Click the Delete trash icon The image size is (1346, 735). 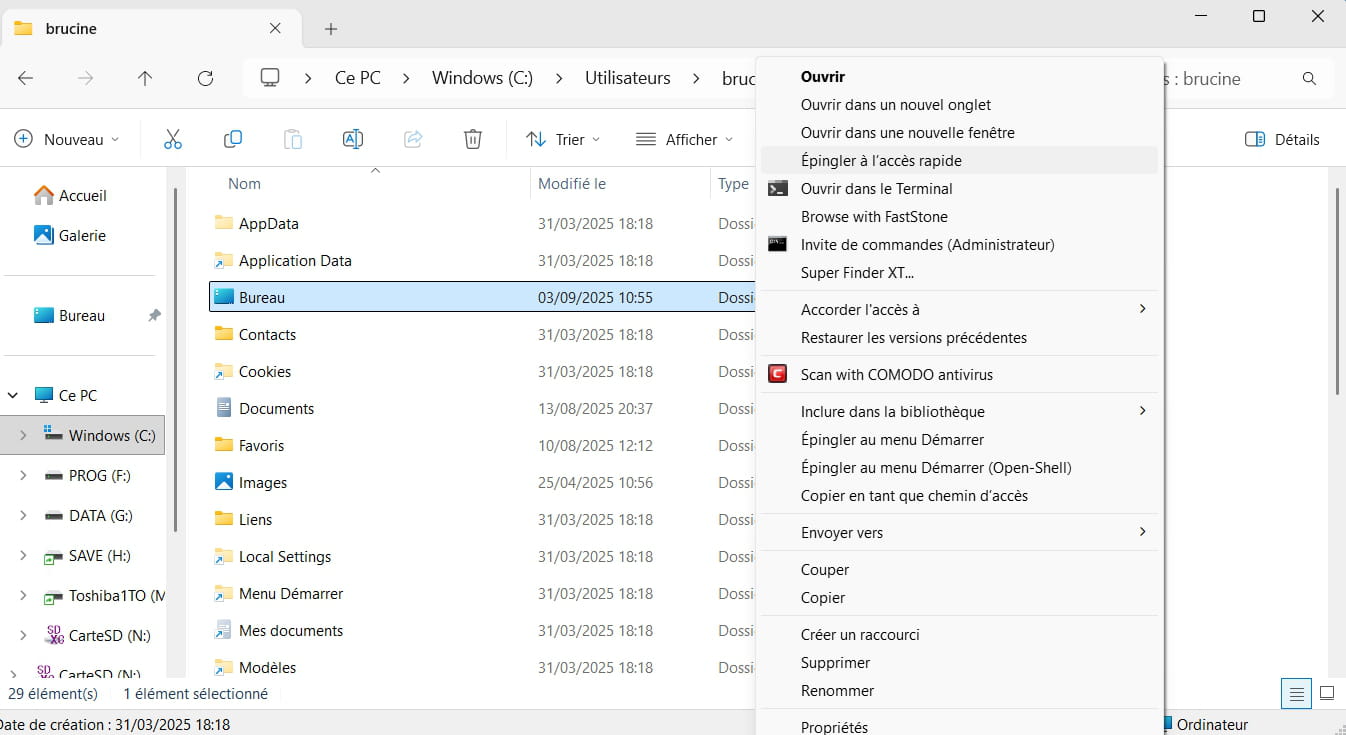(473, 139)
